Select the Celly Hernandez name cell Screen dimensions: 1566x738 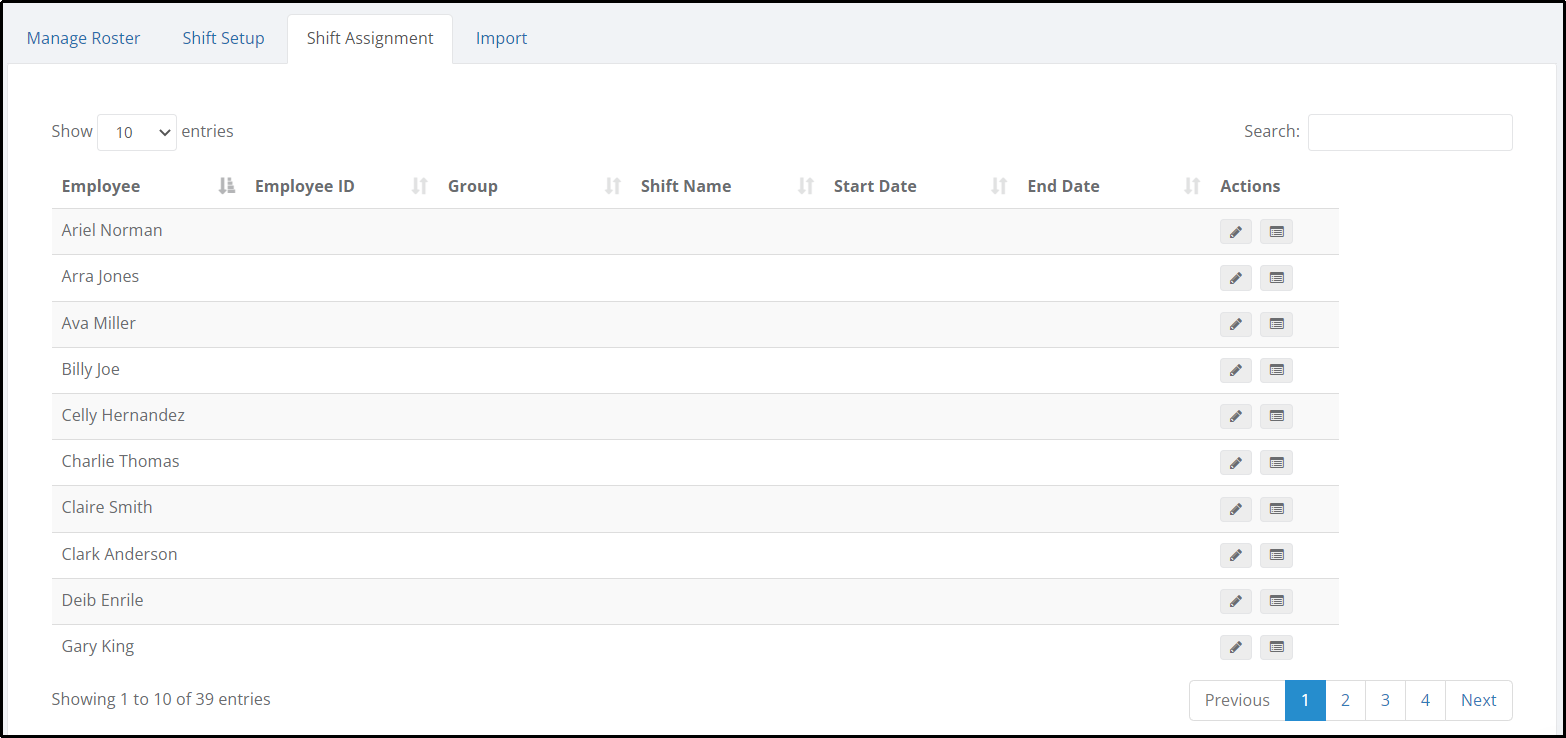click(x=123, y=415)
